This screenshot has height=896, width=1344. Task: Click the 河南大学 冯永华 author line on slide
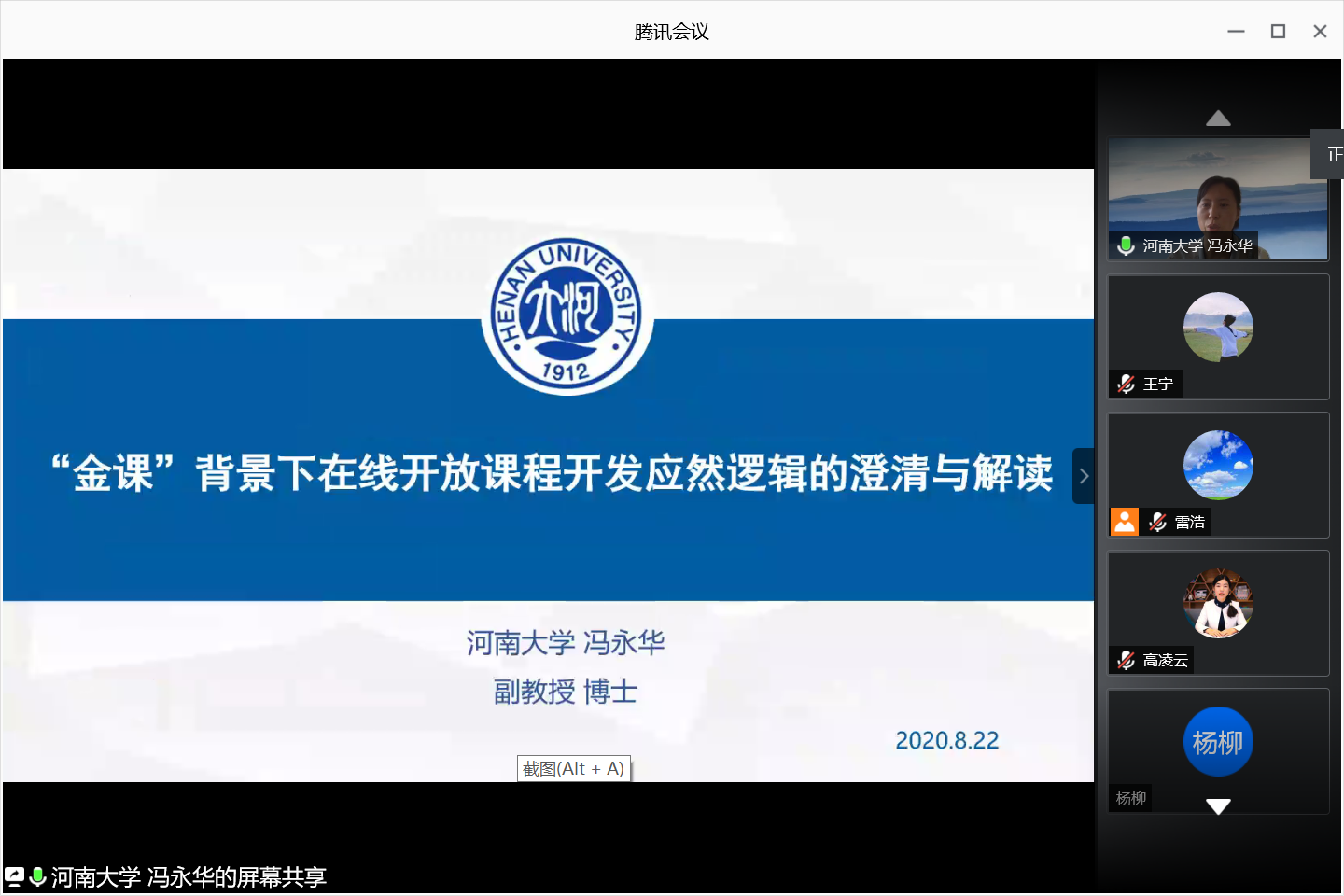566,642
